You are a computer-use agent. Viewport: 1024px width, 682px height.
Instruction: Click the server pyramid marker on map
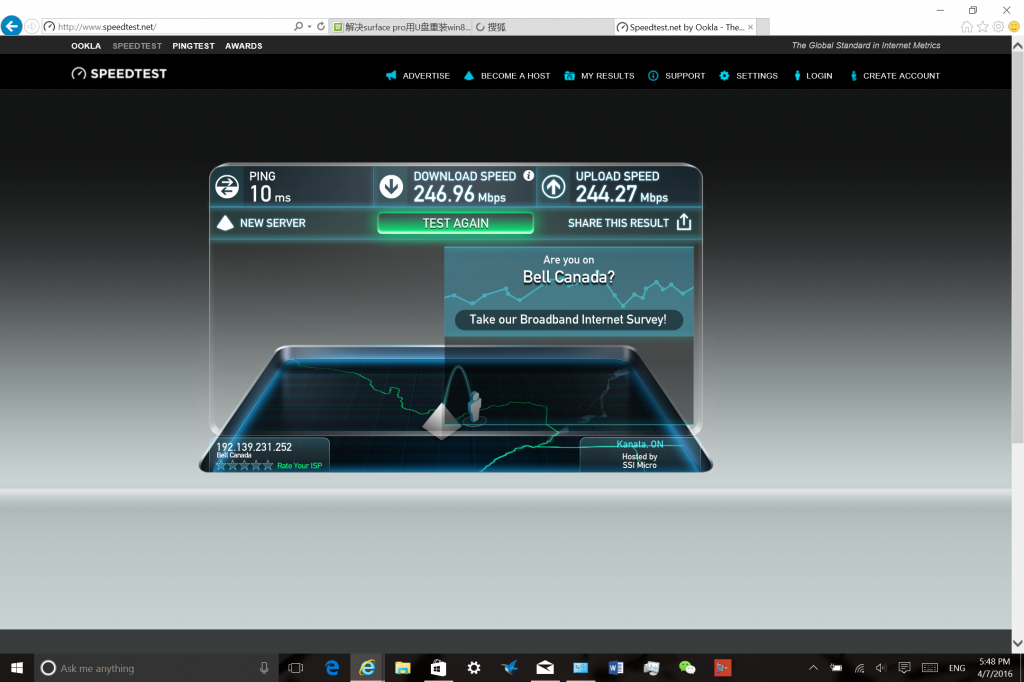(x=441, y=421)
